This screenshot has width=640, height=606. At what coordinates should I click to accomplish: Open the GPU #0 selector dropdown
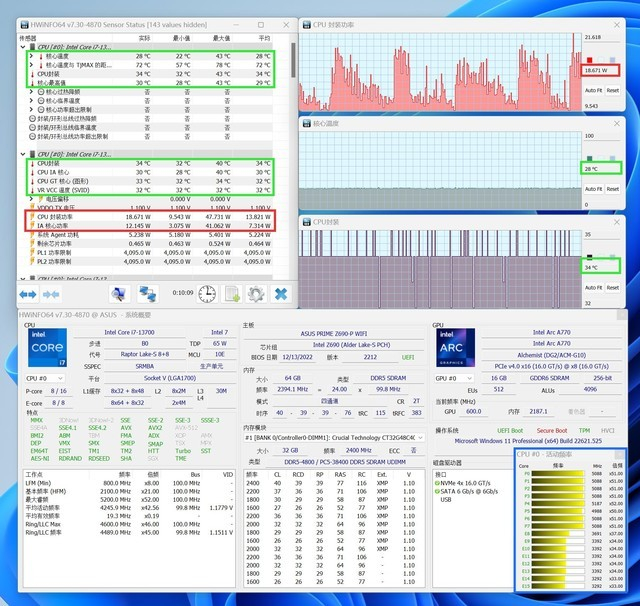[x=454, y=378]
